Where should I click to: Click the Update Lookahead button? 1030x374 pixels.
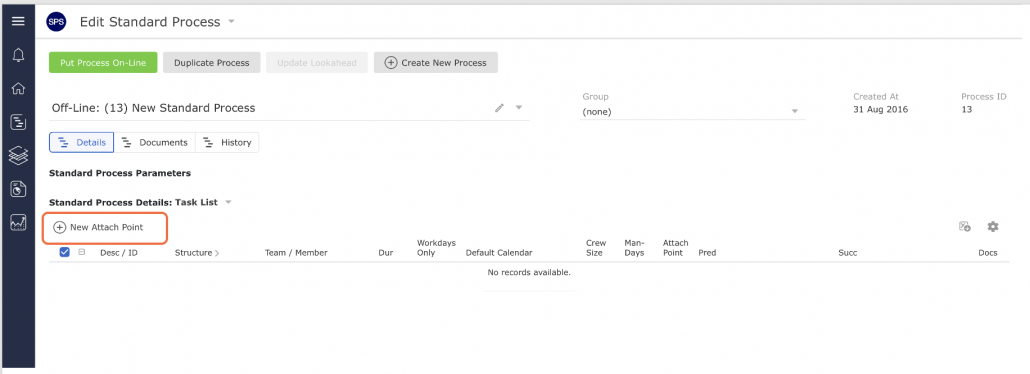tap(317, 62)
